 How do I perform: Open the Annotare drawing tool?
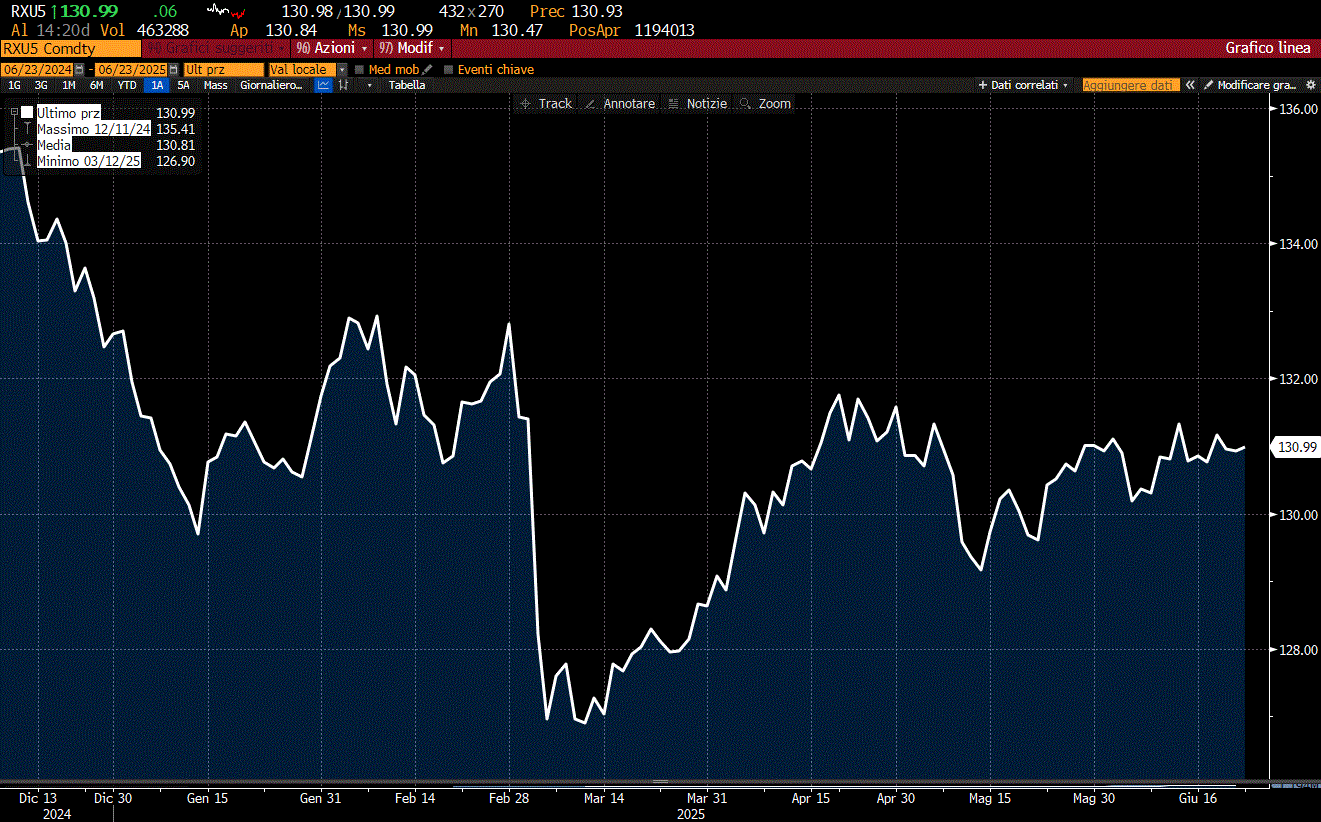click(x=620, y=104)
